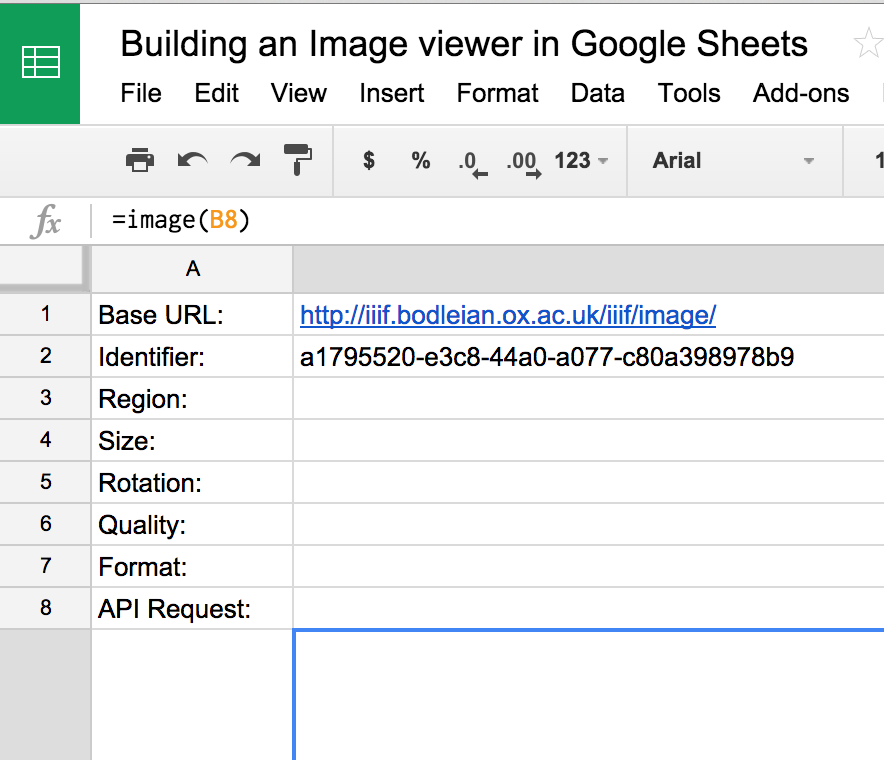Decrease decimal places button

[471, 162]
